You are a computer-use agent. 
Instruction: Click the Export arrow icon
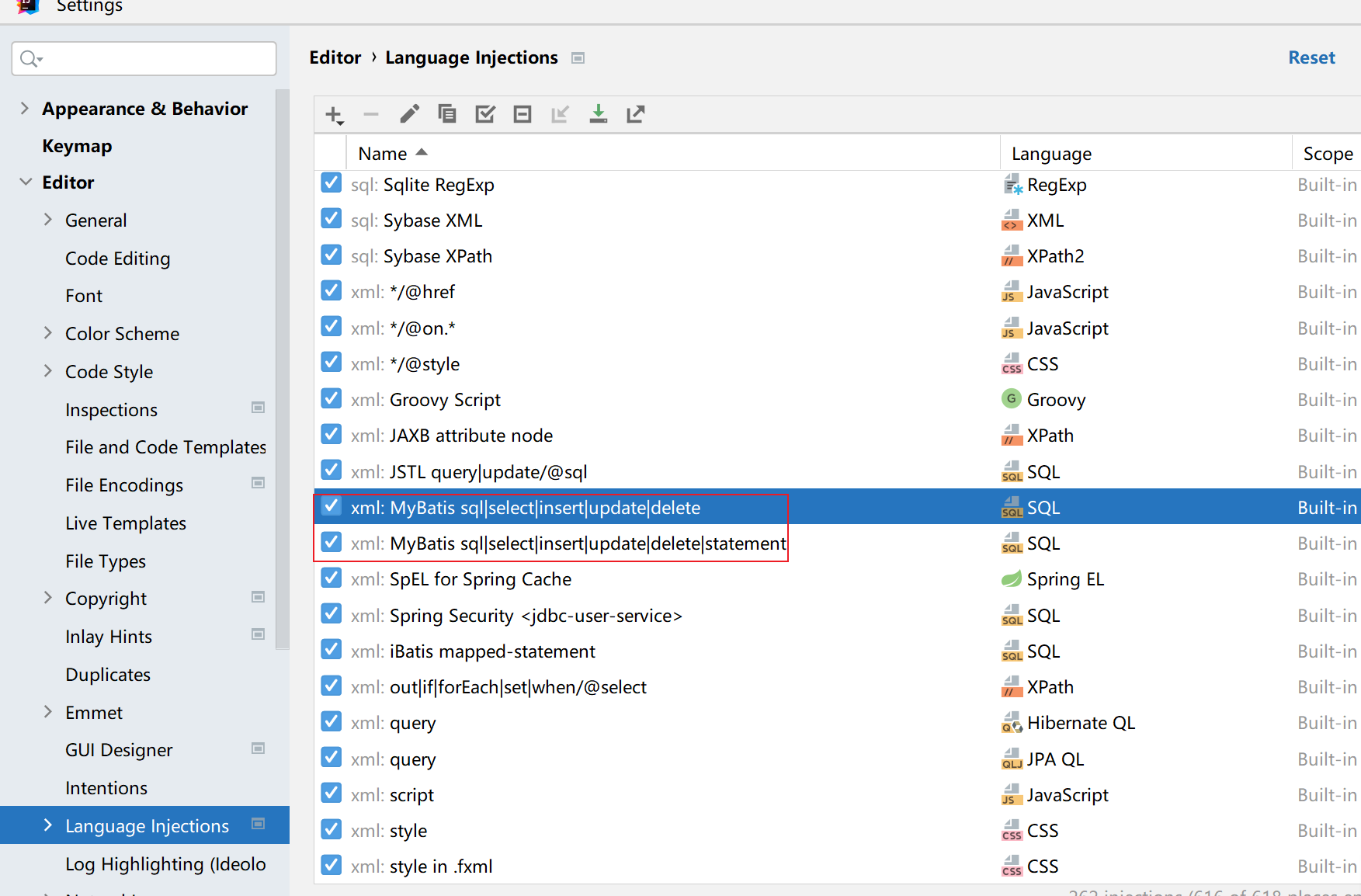(636, 114)
